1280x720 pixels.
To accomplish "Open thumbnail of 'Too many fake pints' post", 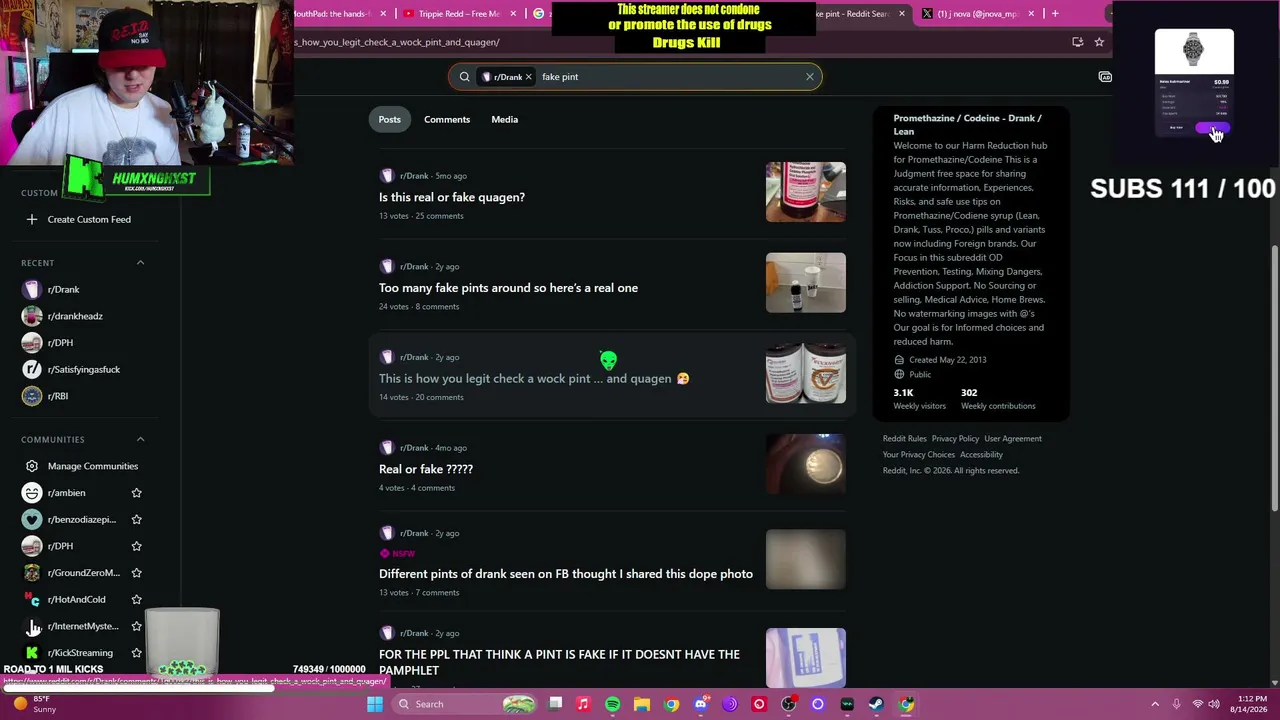I will click(806, 283).
